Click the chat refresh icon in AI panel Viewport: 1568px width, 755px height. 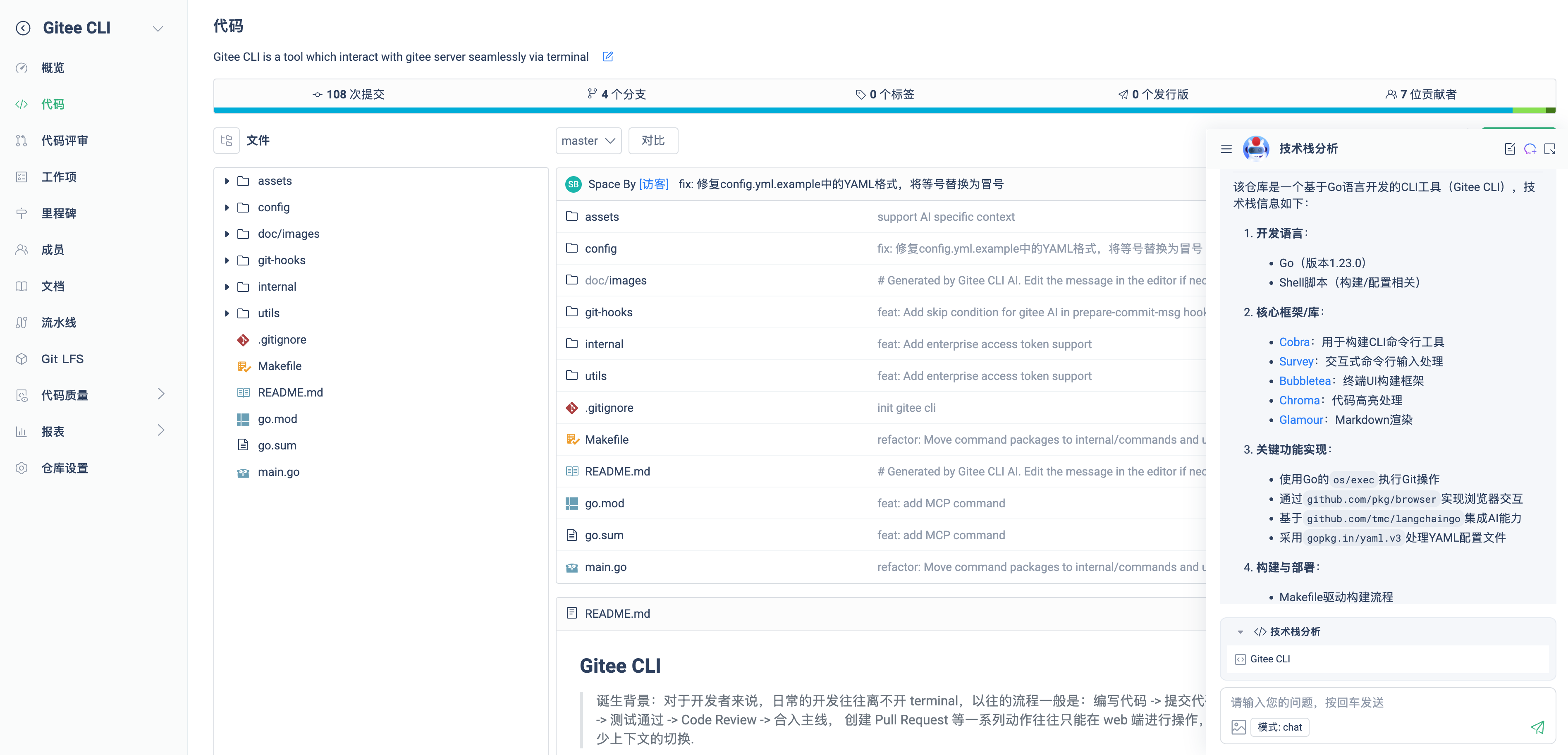point(1530,148)
